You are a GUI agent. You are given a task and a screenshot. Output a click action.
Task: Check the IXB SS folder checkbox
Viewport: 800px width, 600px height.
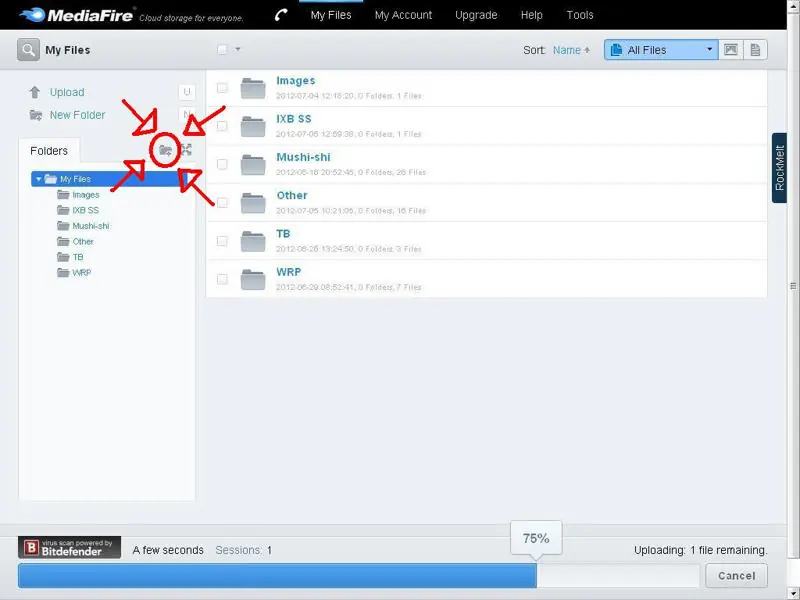(x=222, y=126)
